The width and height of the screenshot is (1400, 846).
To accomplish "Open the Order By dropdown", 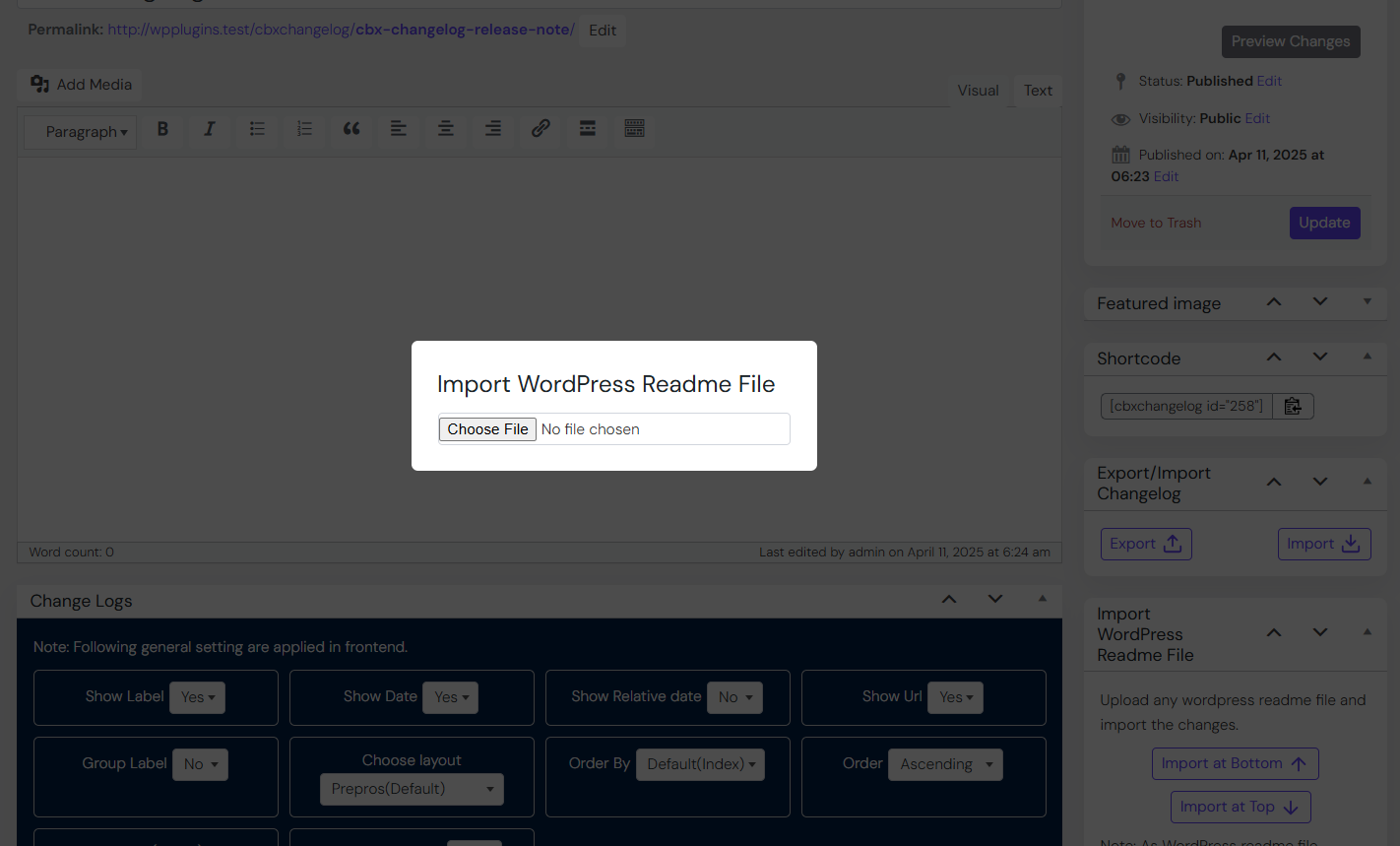I will (700, 764).
